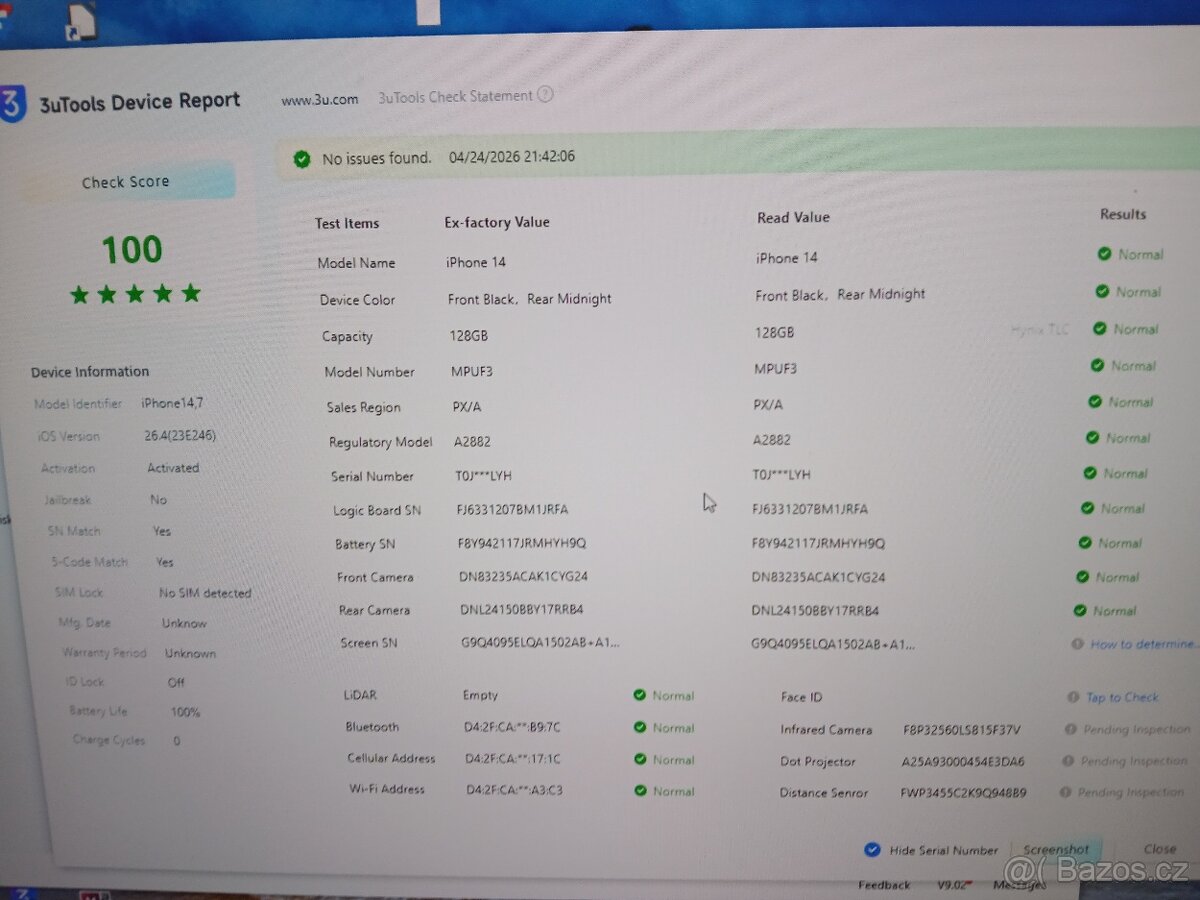Click the SIM Lock value No SIM detected

[x=205, y=593]
